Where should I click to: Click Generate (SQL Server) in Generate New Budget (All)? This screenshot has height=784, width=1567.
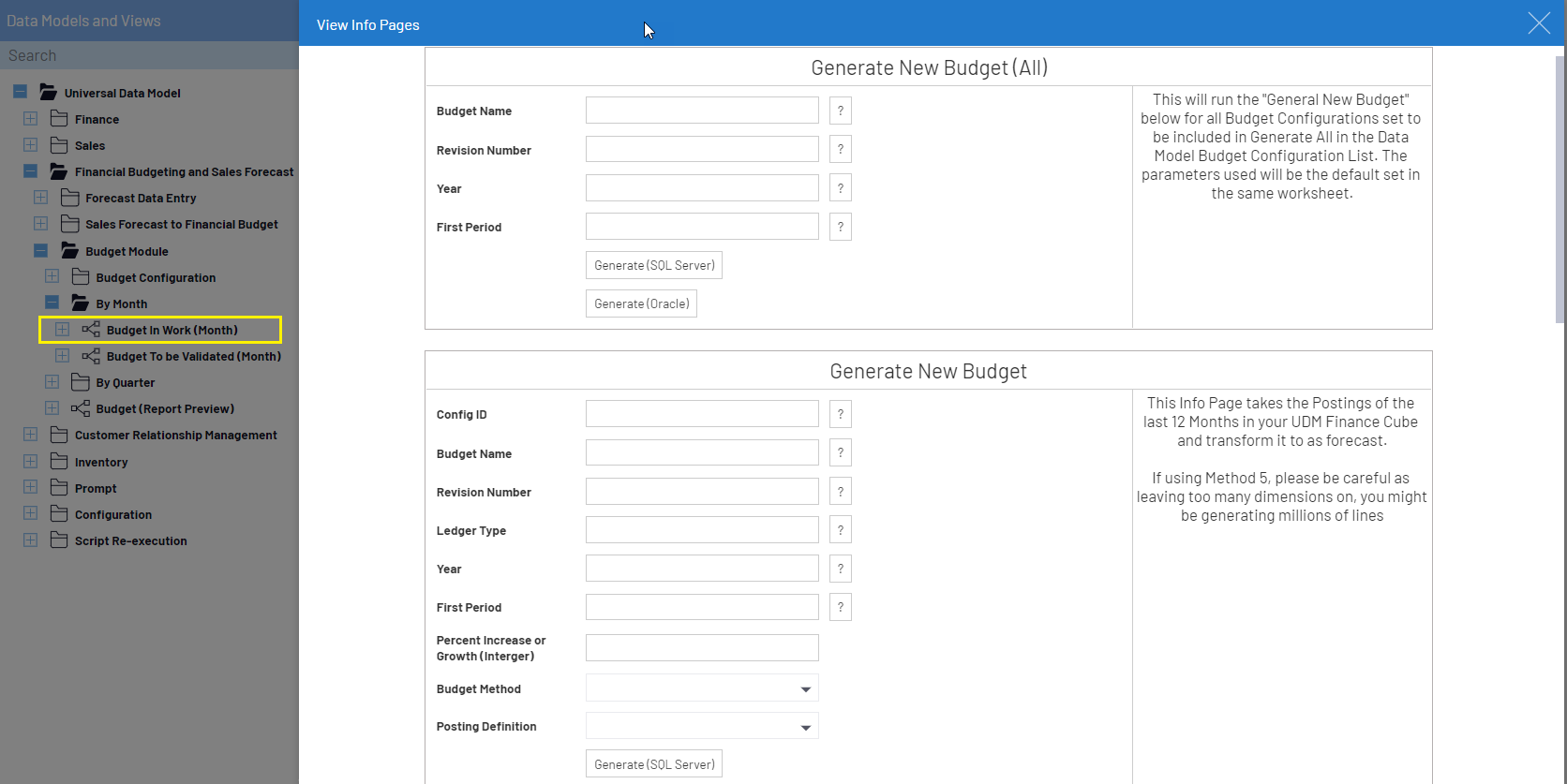click(653, 265)
